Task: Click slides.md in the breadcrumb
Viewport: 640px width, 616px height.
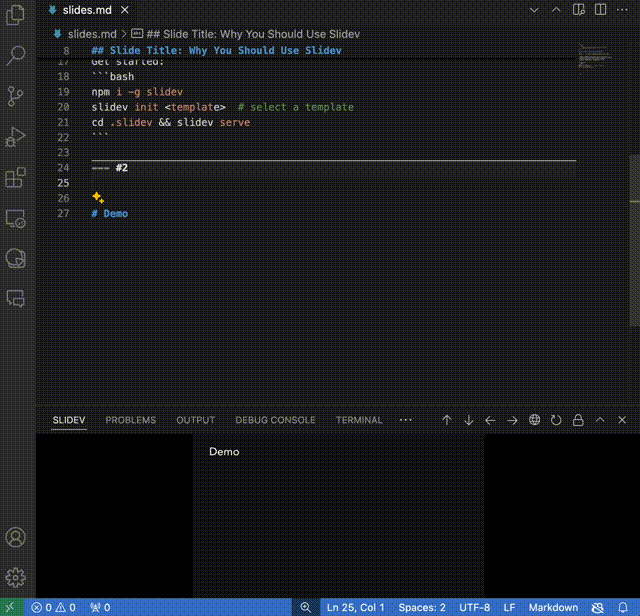Action: pos(92,34)
